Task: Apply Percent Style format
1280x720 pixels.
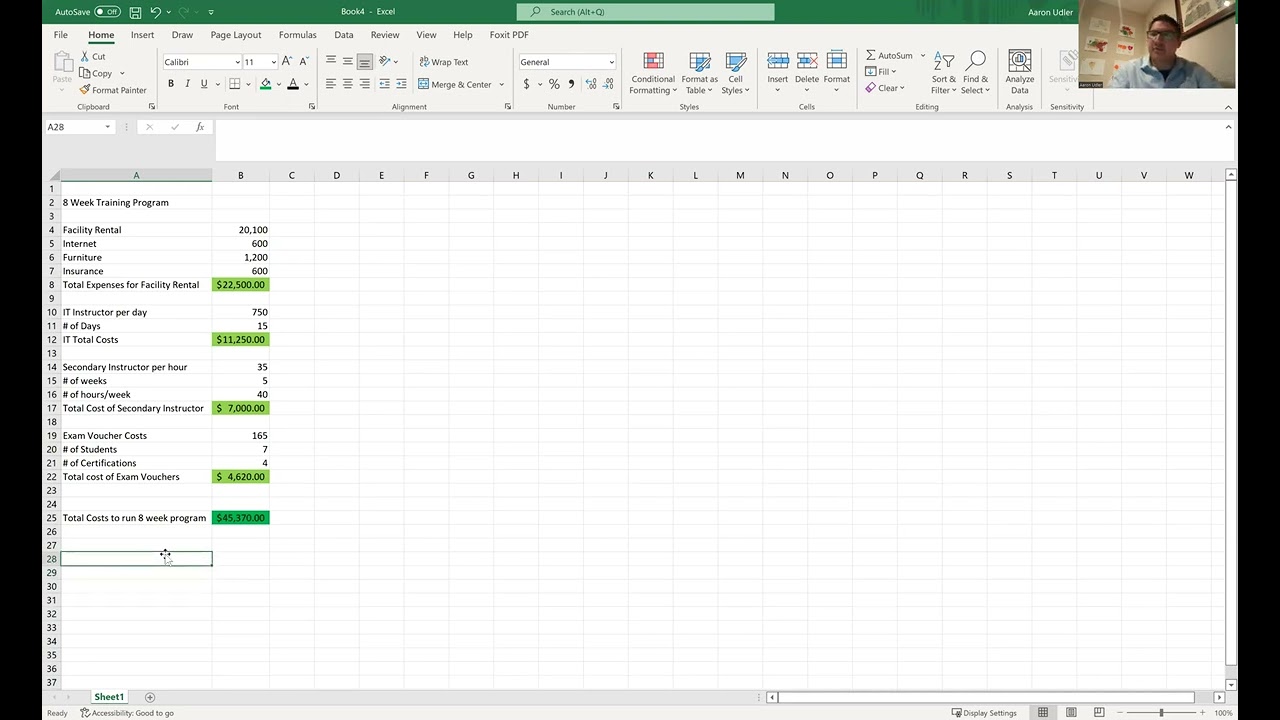Action: coord(554,84)
